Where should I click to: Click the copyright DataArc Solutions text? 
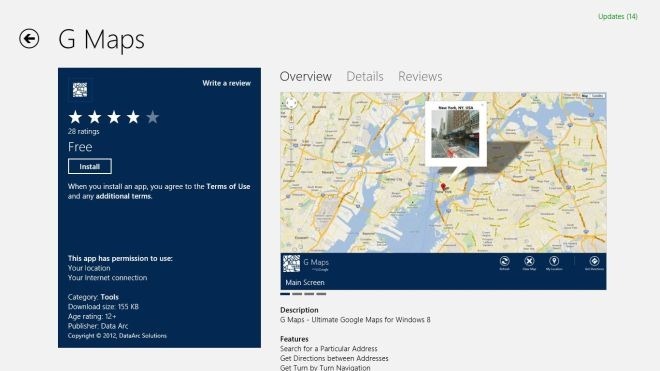[x=117, y=336]
